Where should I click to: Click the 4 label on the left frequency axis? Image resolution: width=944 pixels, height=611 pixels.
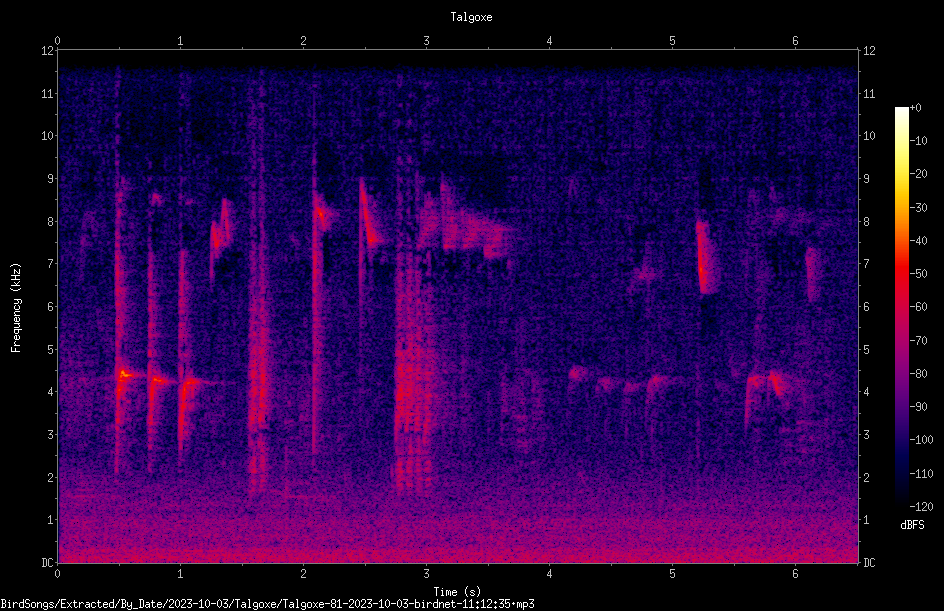tap(51, 392)
